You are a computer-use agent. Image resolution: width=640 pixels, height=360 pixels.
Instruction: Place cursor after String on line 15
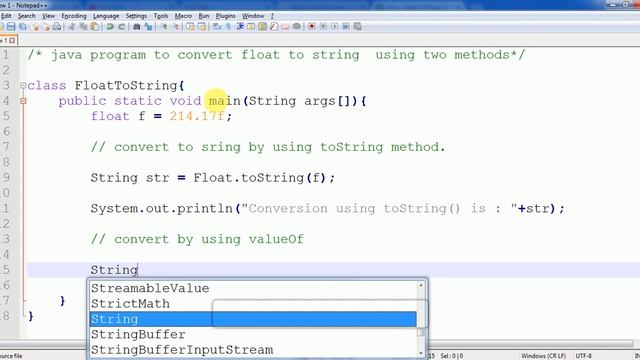[x=138, y=270]
